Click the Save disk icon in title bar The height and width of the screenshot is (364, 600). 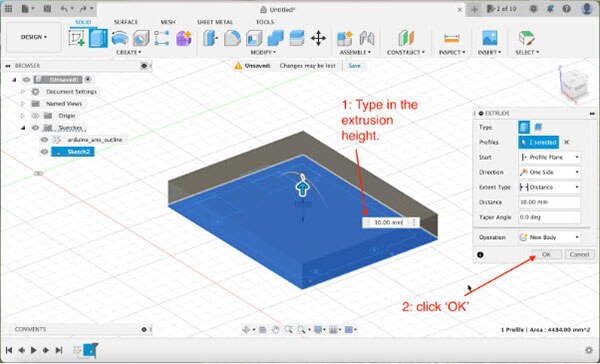coord(47,9)
